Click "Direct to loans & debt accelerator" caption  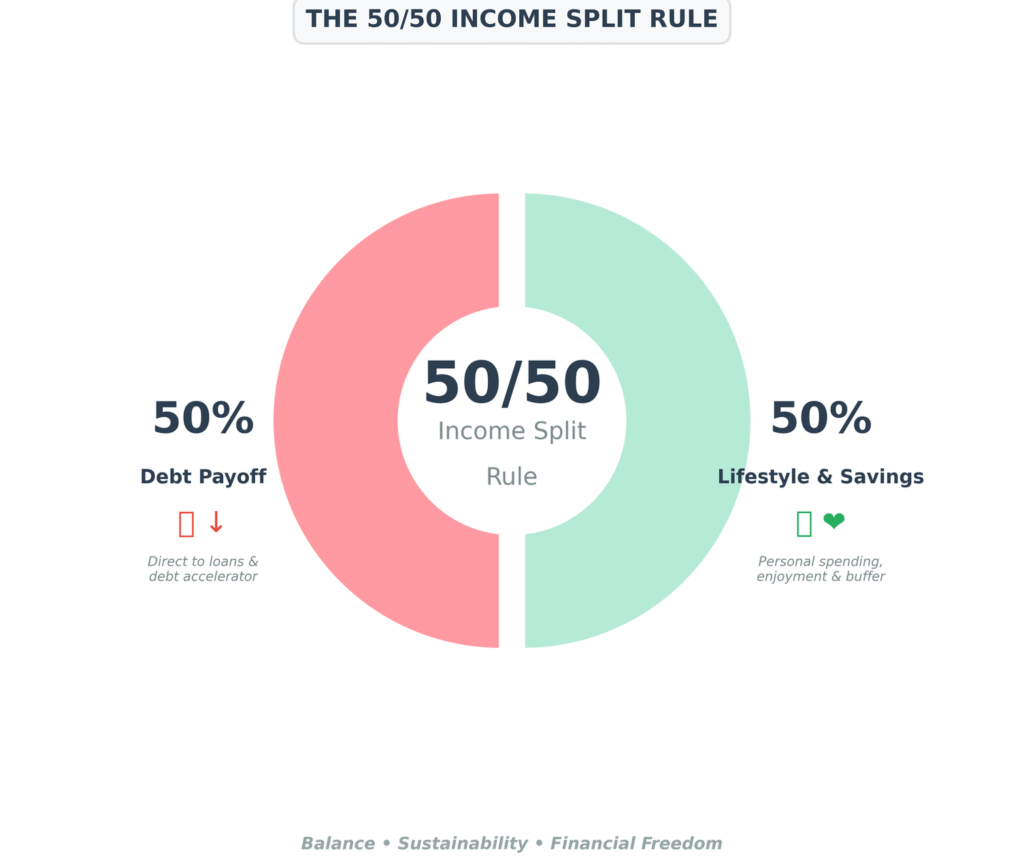click(x=203, y=569)
